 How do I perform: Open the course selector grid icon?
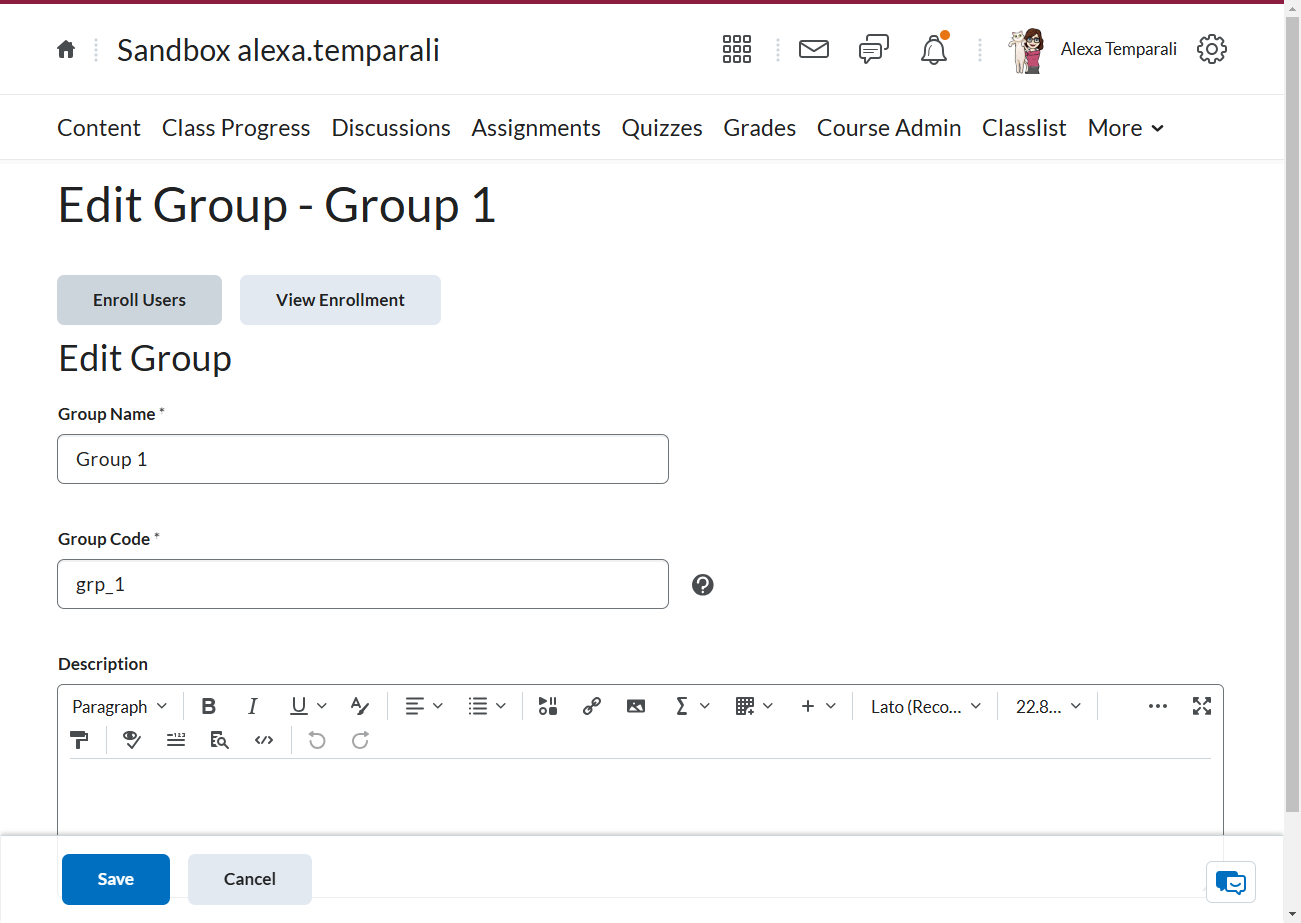tap(737, 49)
